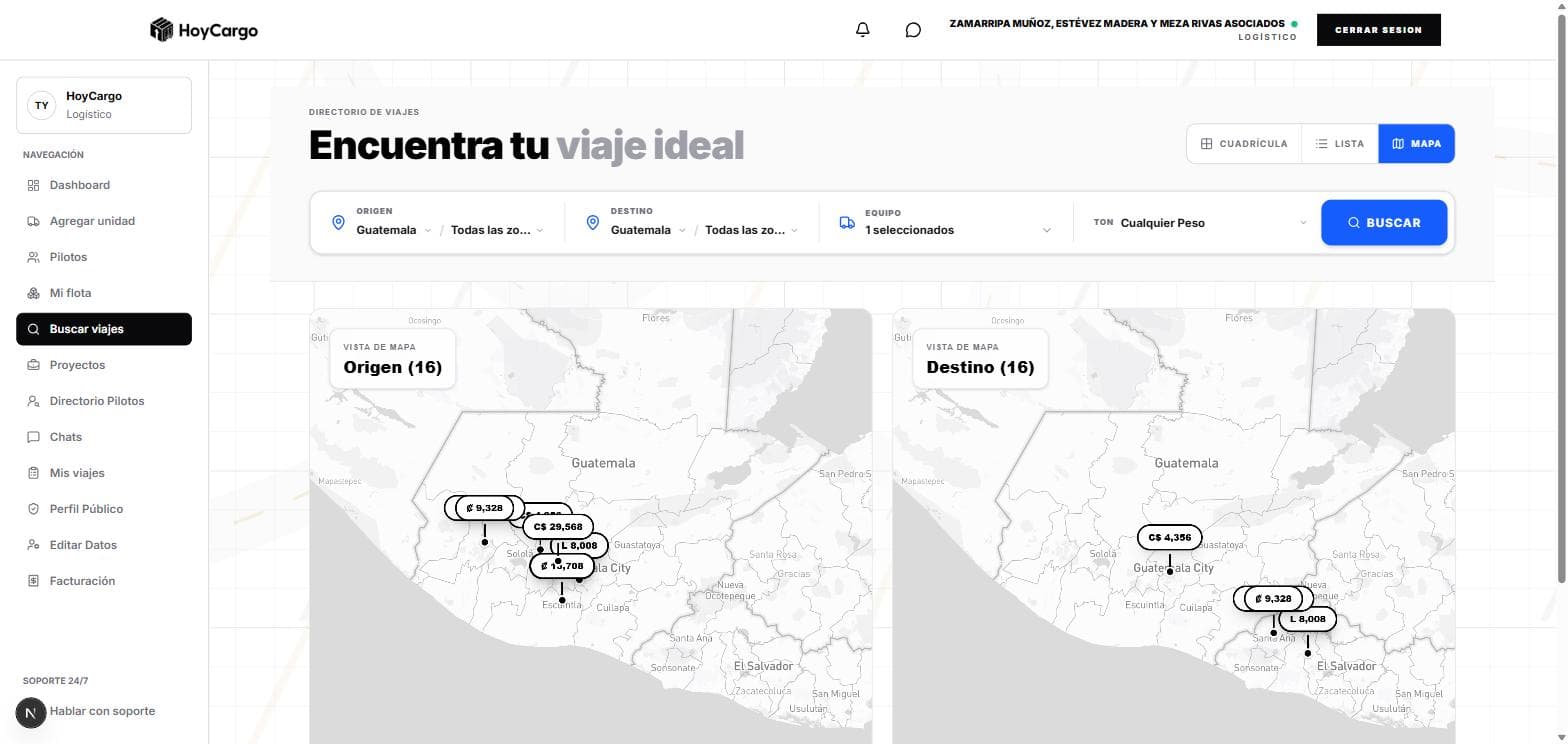
Task: Click Hablar con soporte link
Action: pyautogui.click(x=102, y=711)
